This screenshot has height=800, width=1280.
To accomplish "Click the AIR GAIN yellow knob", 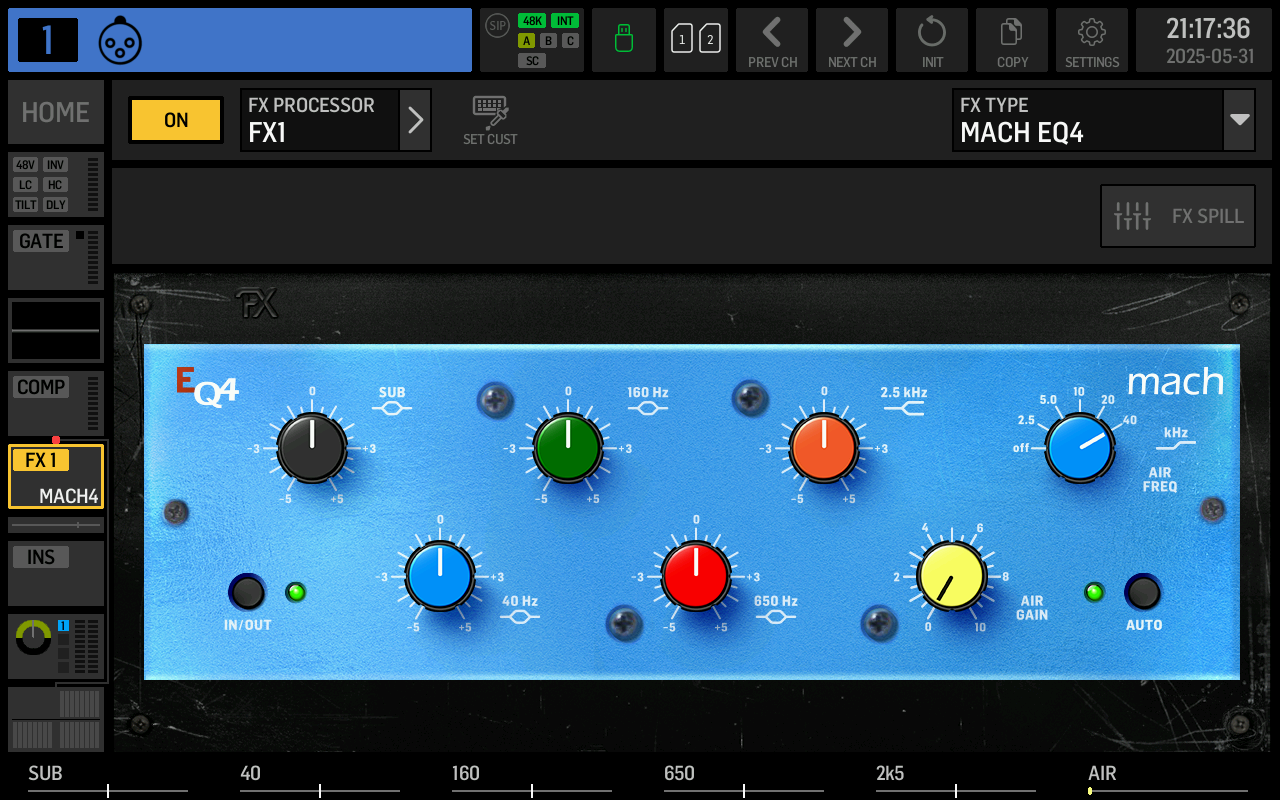I will click(x=951, y=576).
